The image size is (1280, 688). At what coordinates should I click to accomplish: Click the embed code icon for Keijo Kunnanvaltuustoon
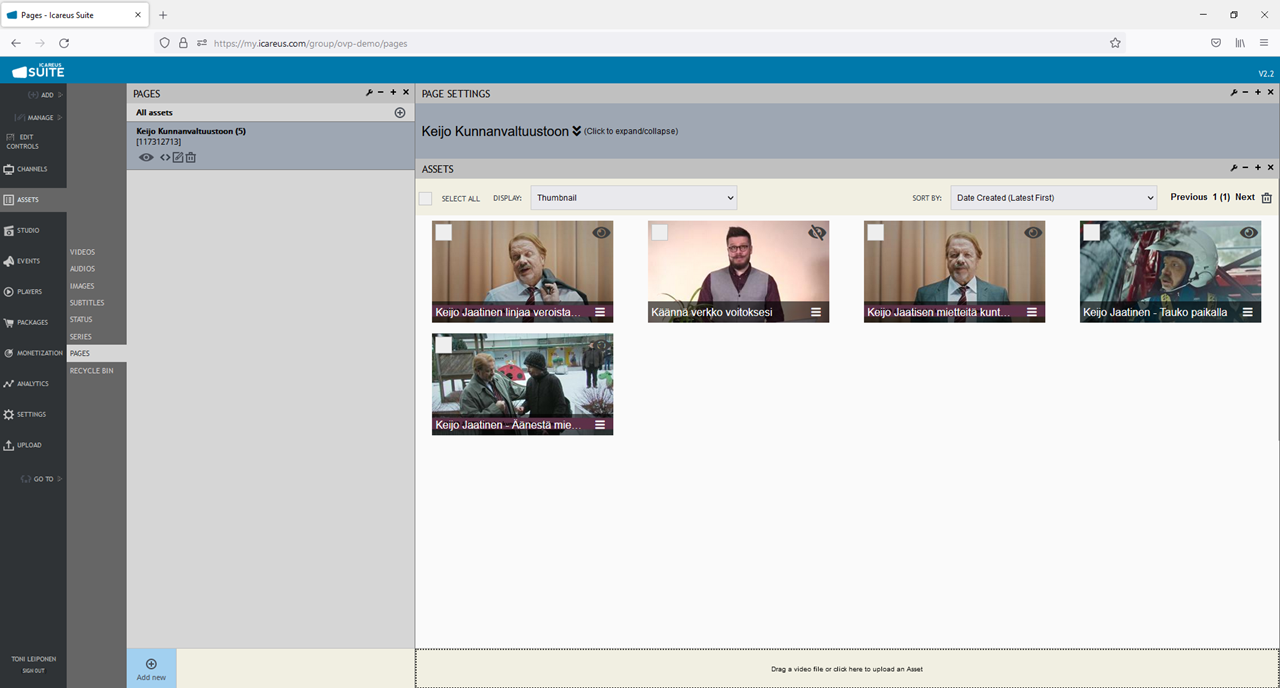(165, 158)
